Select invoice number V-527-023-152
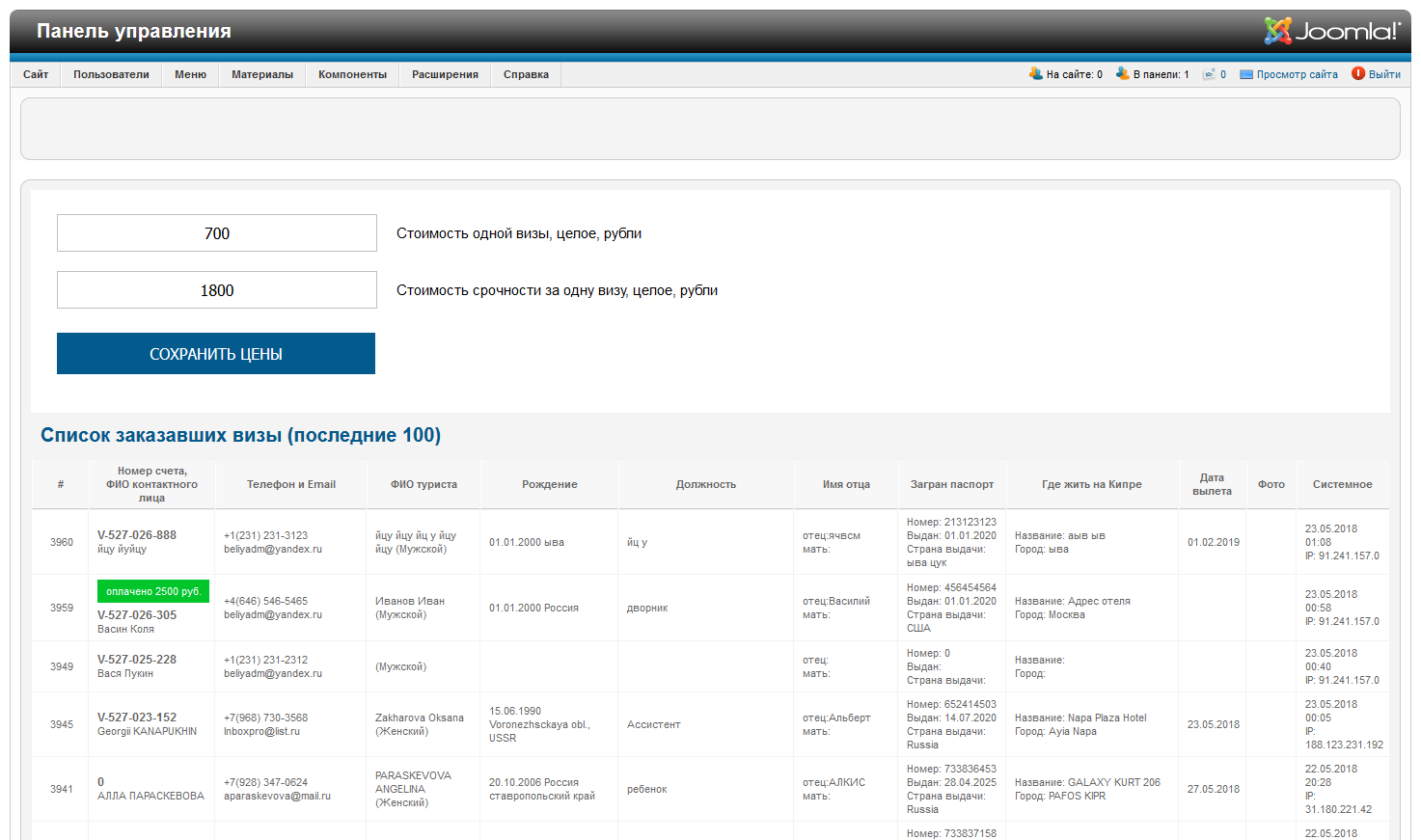The image size is (1421, 840). 137,718
